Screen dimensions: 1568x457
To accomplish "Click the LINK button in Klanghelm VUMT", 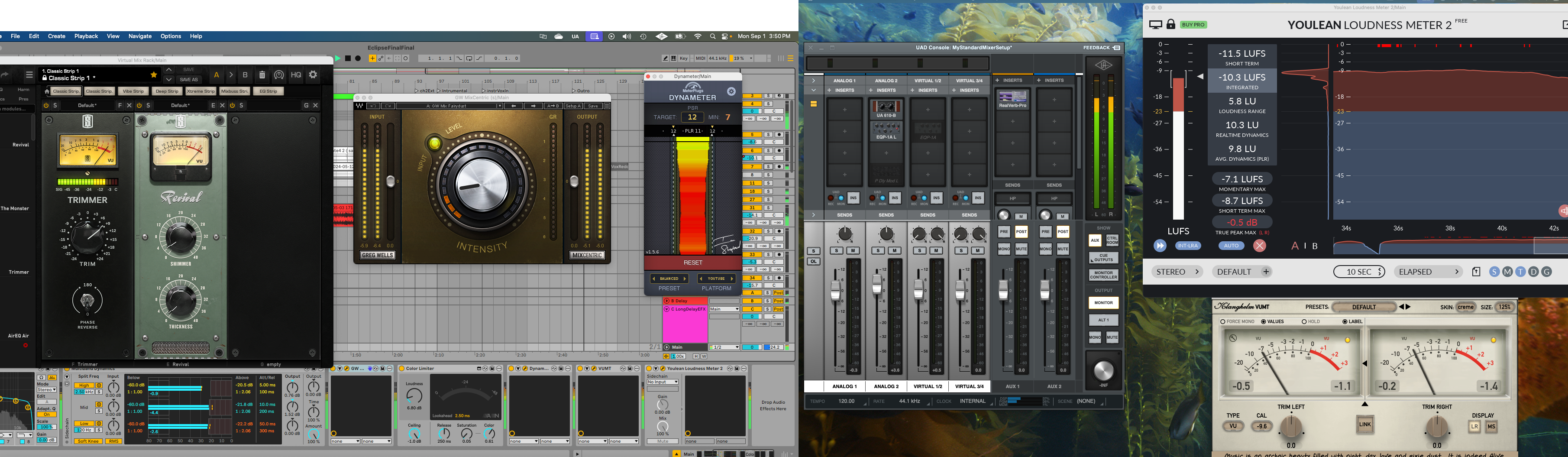I will coord(1365,425).
